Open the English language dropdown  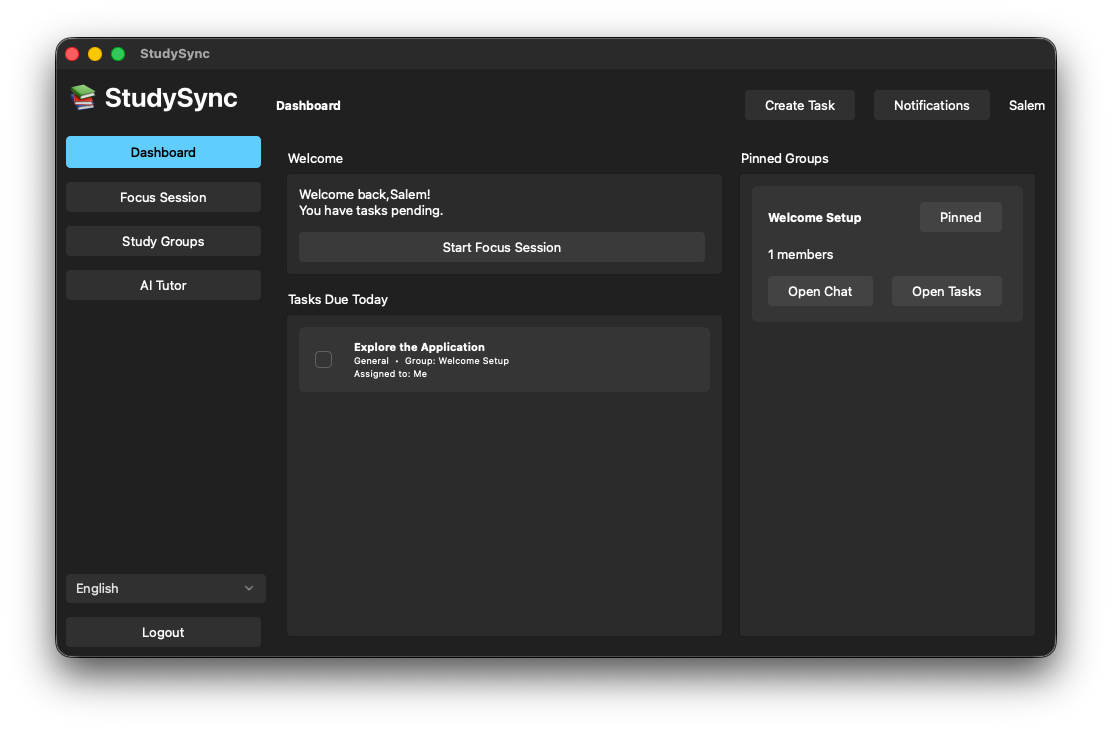click(165, 588)
